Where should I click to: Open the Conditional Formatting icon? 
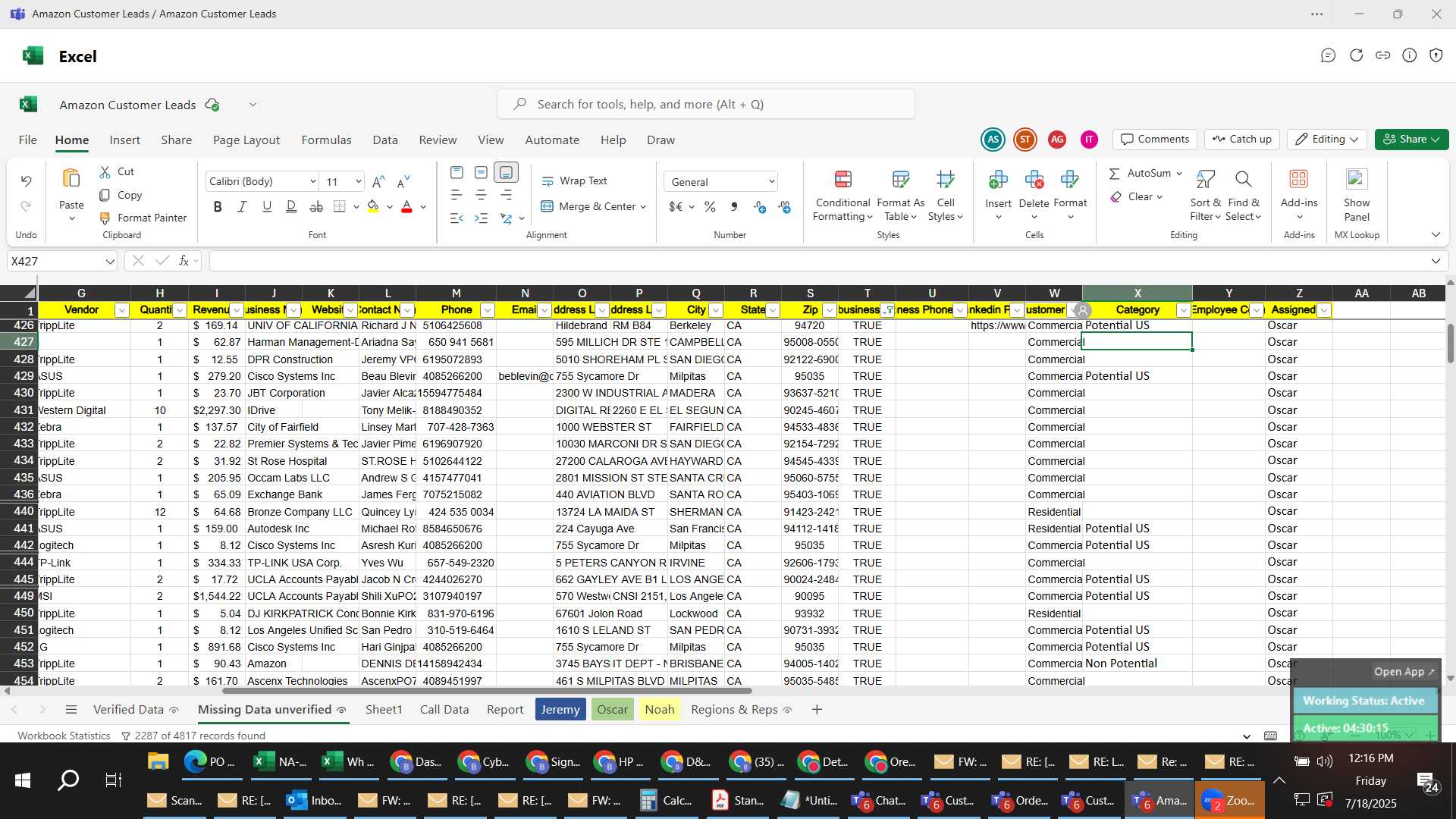tap(843, 179)
